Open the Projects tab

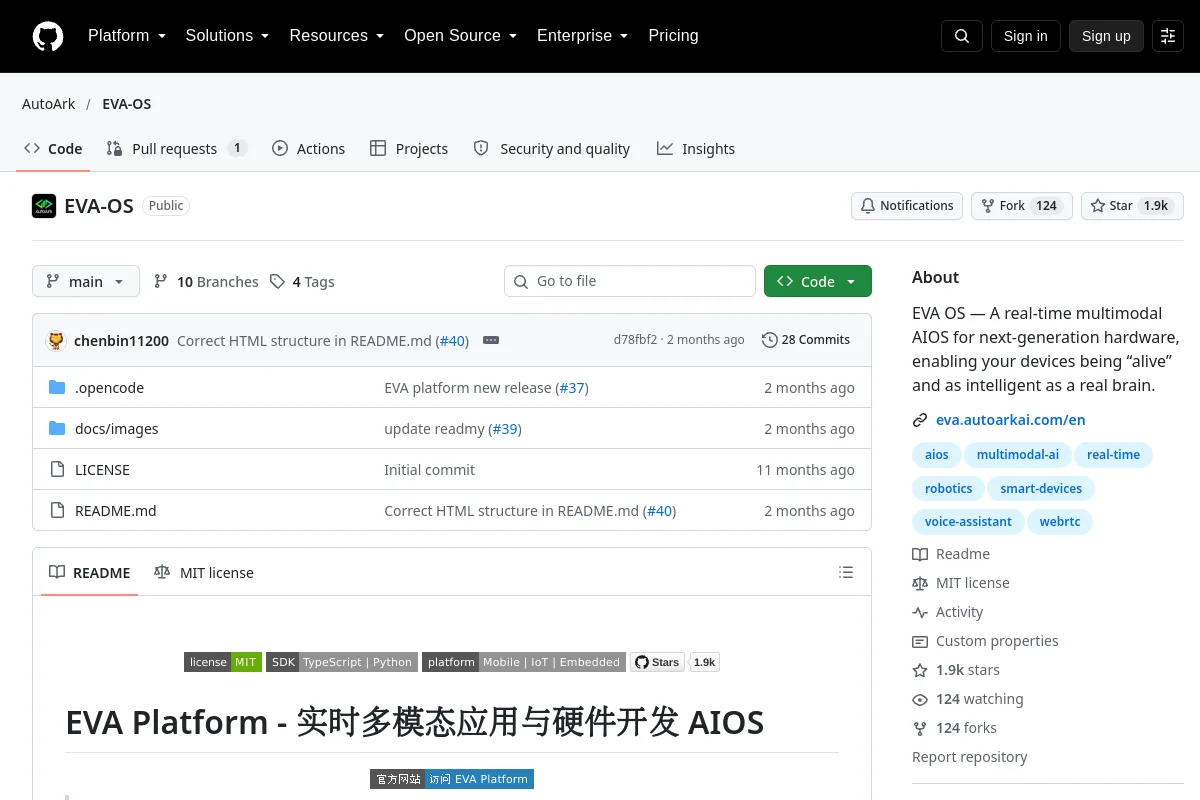coord(409,149)
